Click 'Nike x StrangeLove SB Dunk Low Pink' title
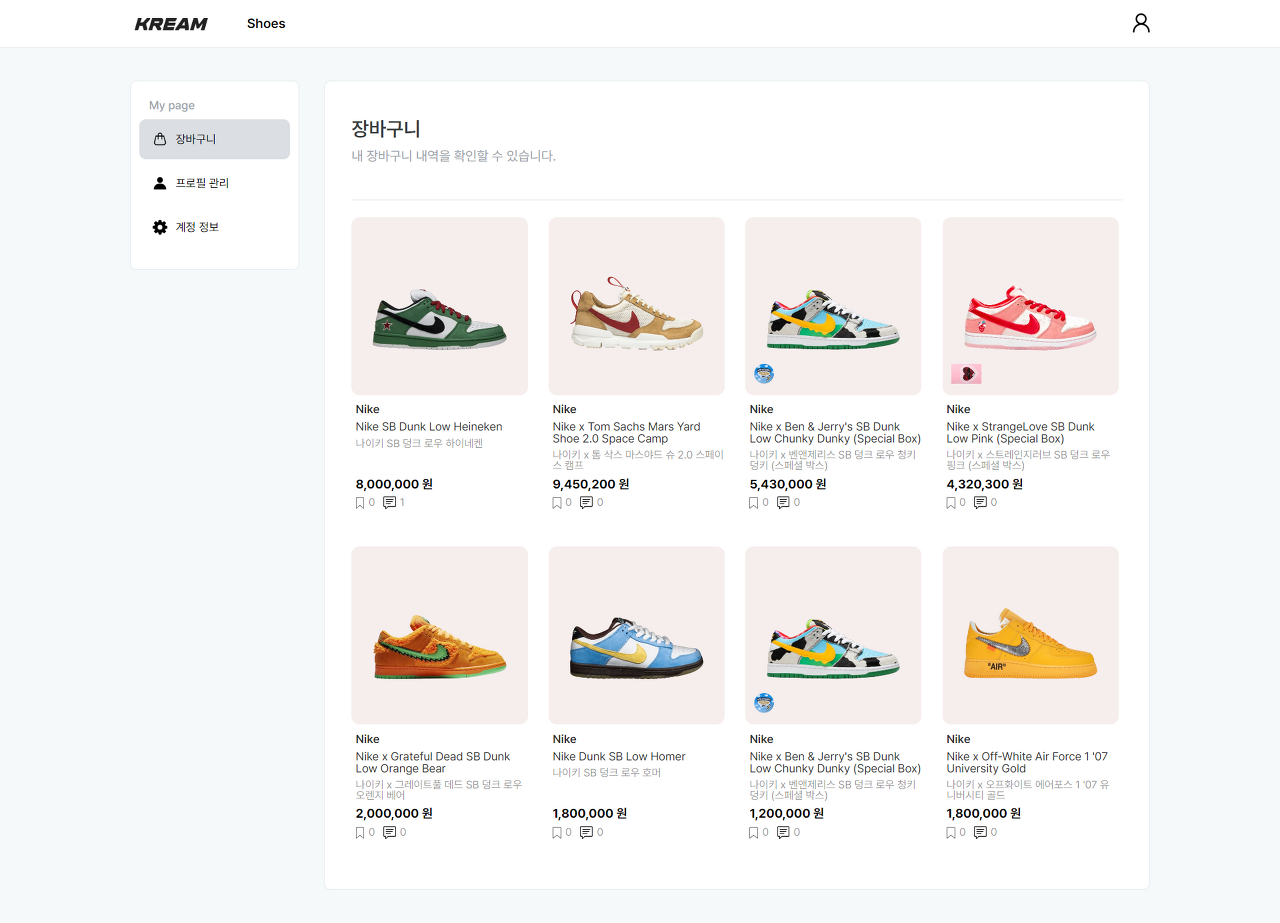1280x923 pixels. coord(1021,433)
